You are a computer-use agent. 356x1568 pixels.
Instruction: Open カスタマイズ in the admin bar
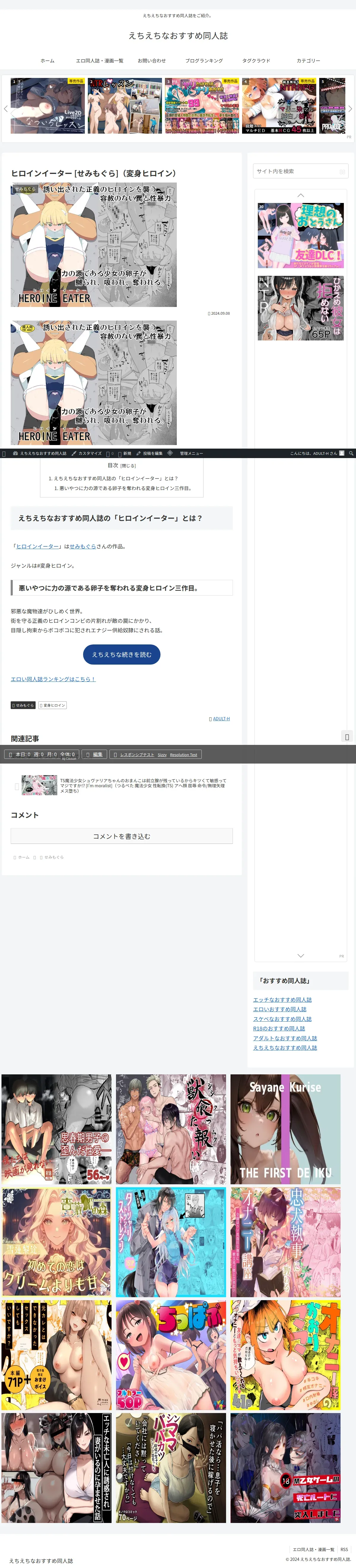pos(87,453)
